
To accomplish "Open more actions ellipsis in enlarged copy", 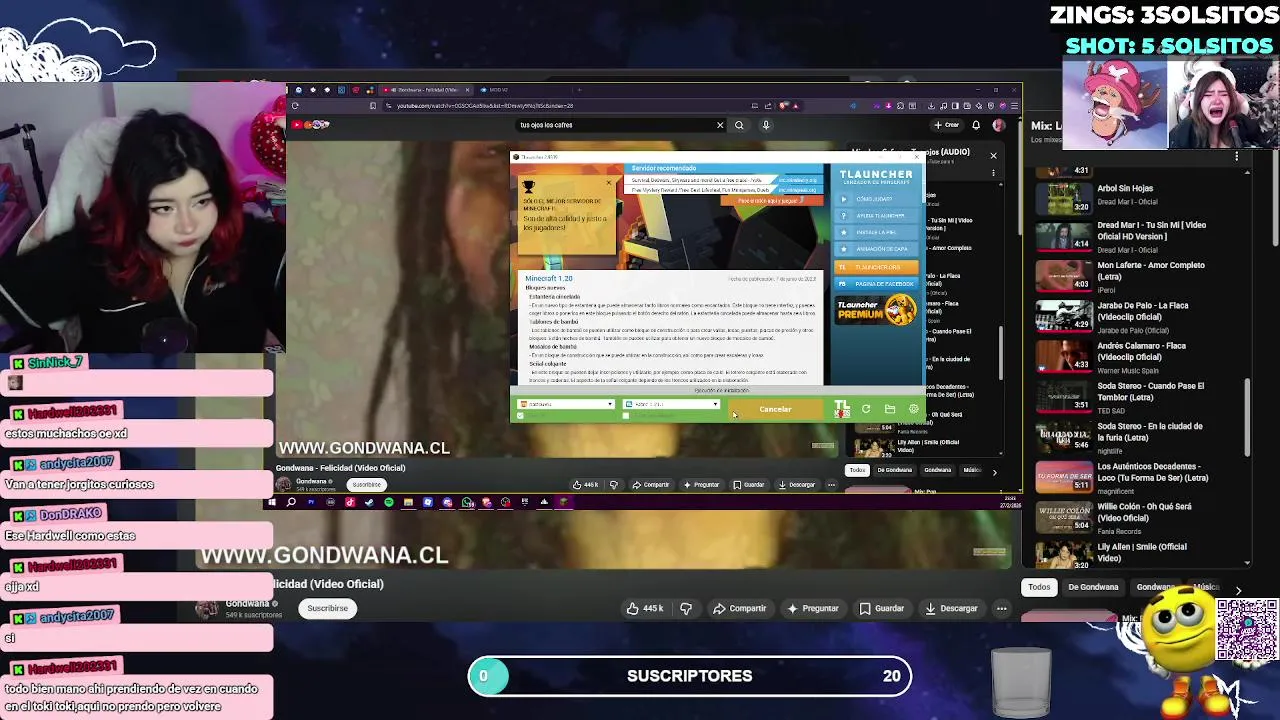I will (x=1001, y=608).
